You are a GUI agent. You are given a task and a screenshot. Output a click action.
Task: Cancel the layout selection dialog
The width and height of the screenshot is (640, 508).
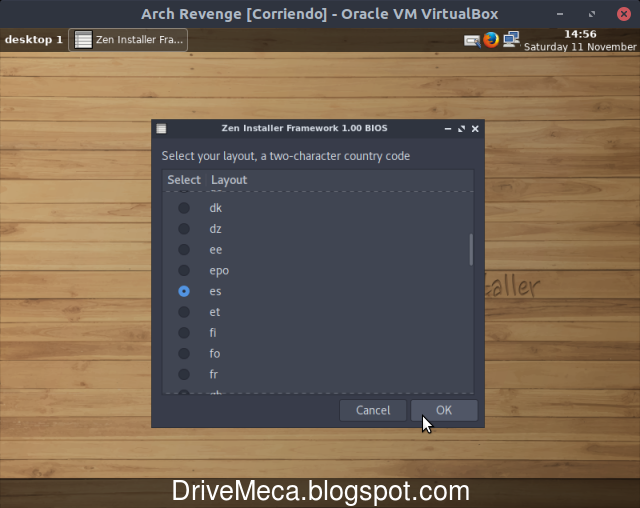coord(373,410)
